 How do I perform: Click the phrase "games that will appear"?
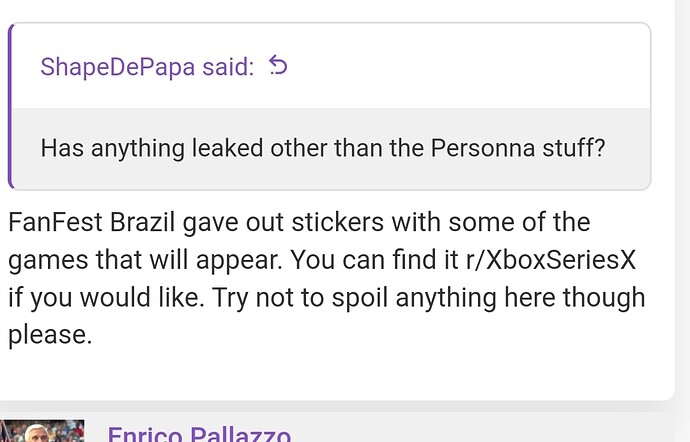[145, 261]
